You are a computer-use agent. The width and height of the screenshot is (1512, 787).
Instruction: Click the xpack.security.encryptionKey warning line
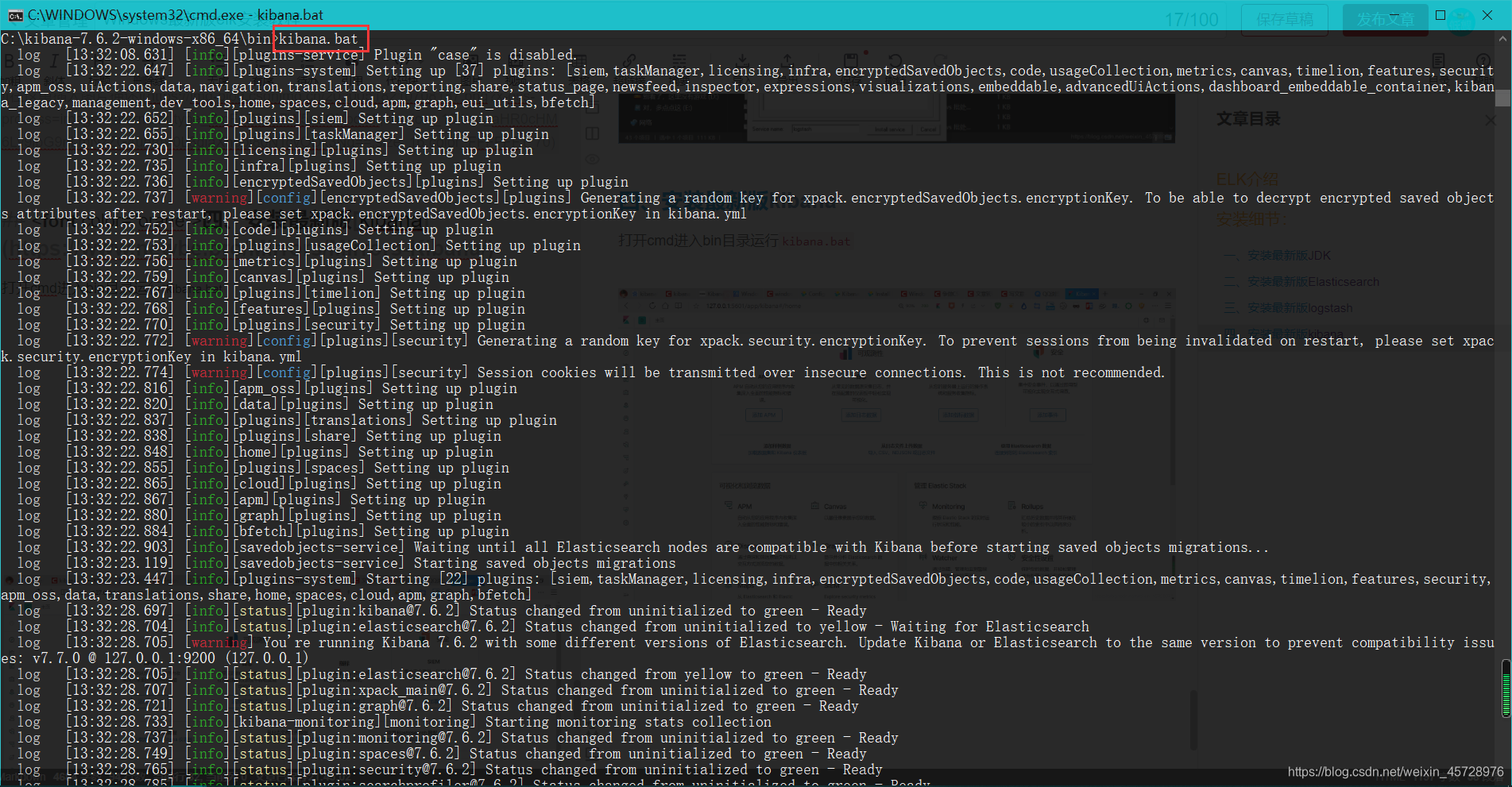coord(747,349)
